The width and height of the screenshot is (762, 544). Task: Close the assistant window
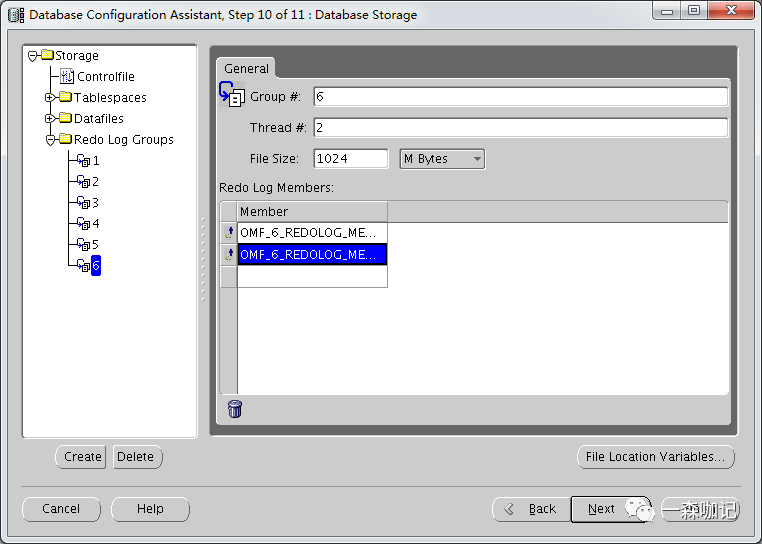(731, 11)
